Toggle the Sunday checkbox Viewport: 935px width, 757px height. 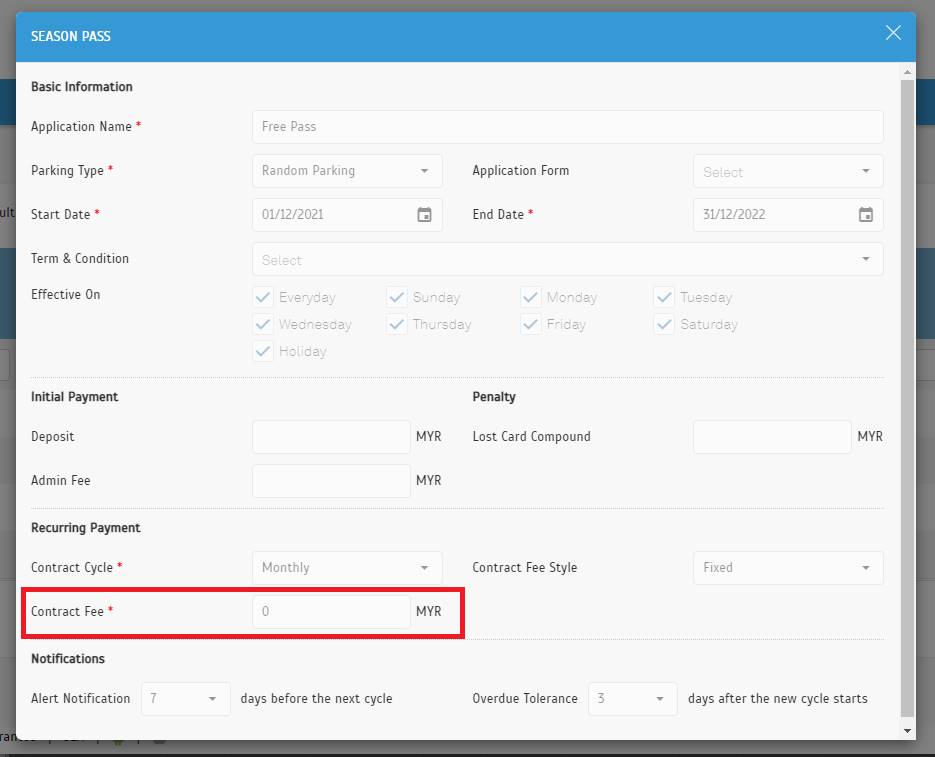(x=397, y=297)
